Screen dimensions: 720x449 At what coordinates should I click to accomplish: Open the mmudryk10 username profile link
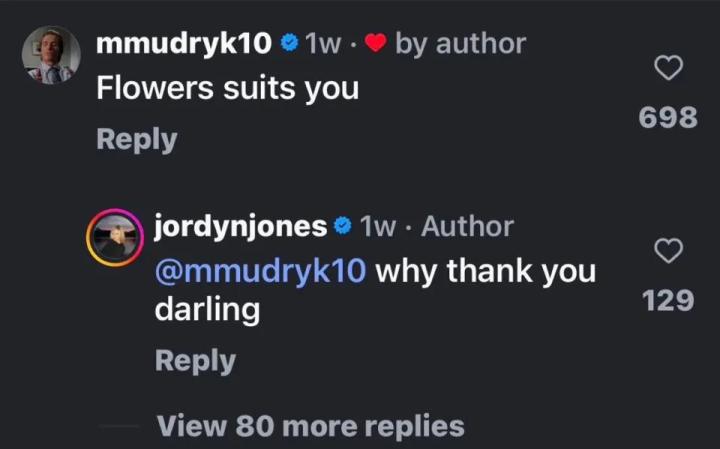point(184,44)
